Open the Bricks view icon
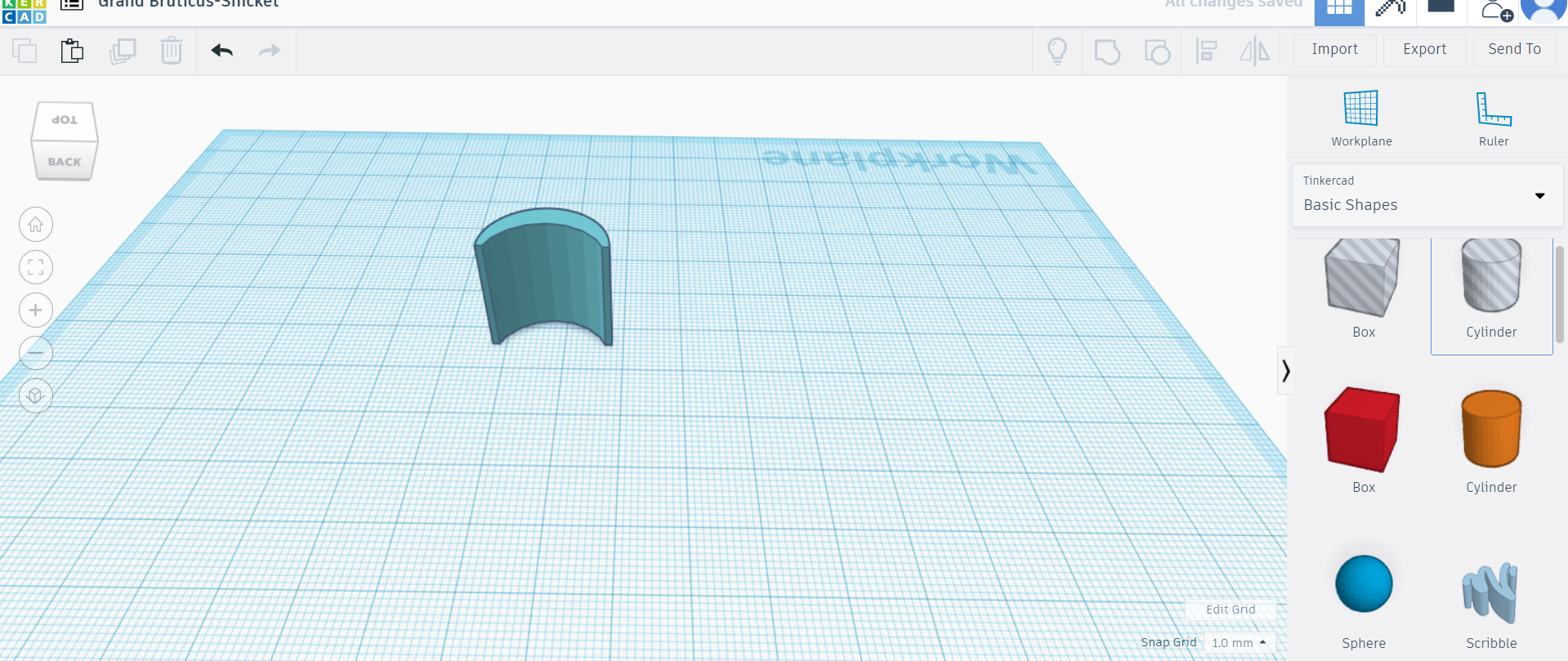The width and height of the screenshot is (1568, 661). point(1441,7)
